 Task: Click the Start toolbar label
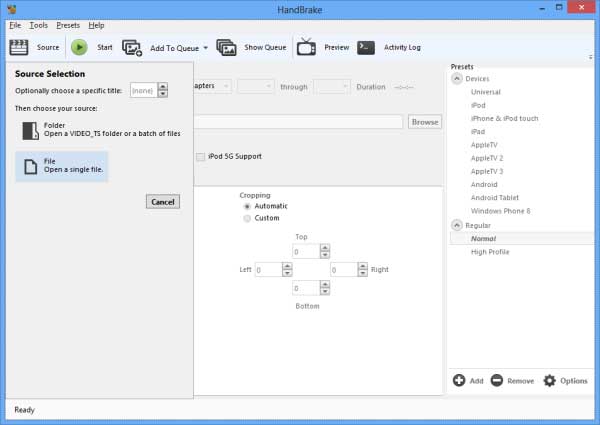pos(104,47)
